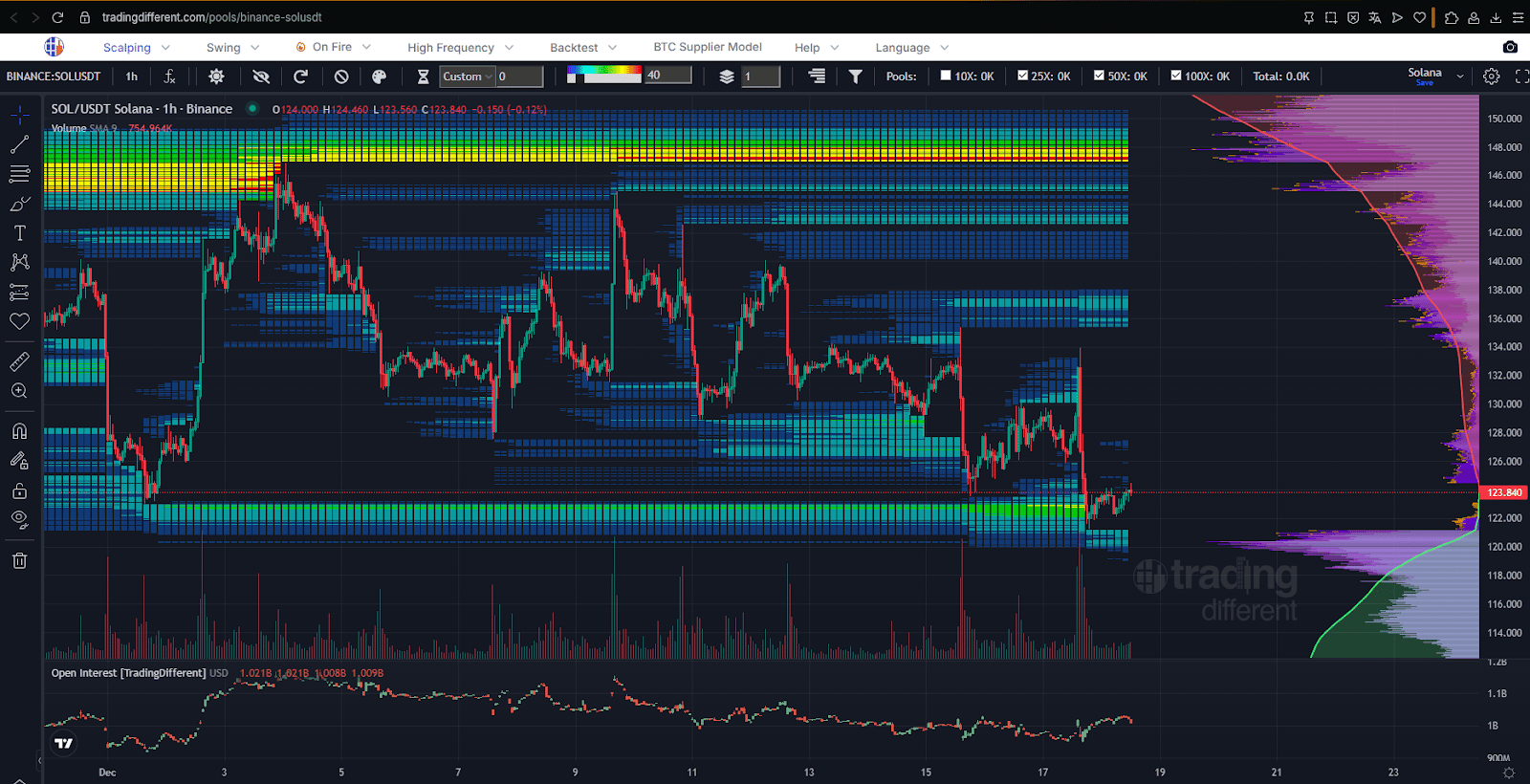Select the Text annotation tool

(19, 233)
